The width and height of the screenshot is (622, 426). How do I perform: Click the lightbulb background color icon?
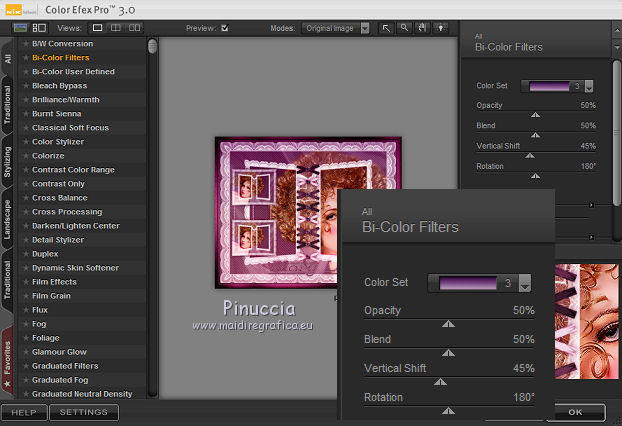tap(441, 28)
